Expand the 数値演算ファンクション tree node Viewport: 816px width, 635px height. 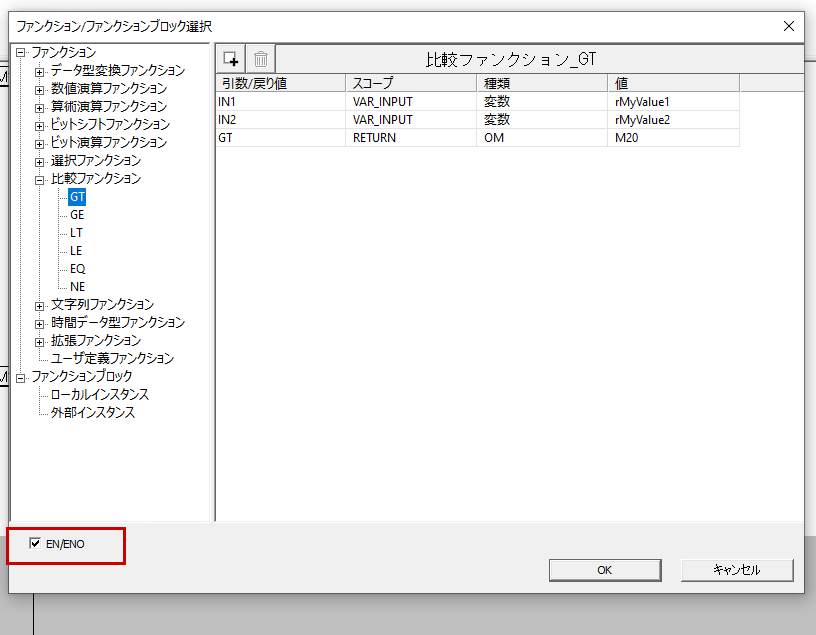click(x=40, y=89)
